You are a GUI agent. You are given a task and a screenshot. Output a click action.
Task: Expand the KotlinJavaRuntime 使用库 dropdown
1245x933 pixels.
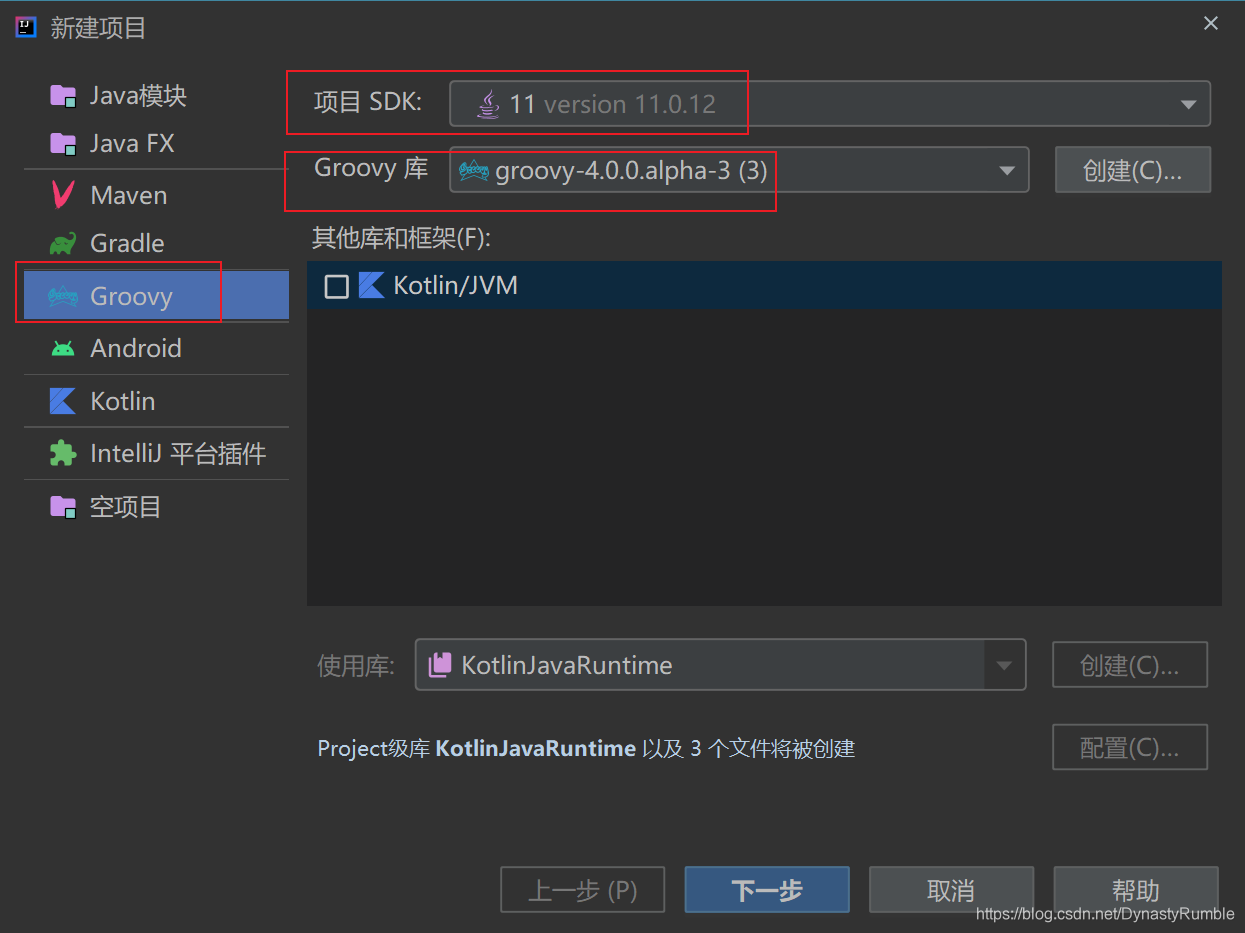point(1003,664)
